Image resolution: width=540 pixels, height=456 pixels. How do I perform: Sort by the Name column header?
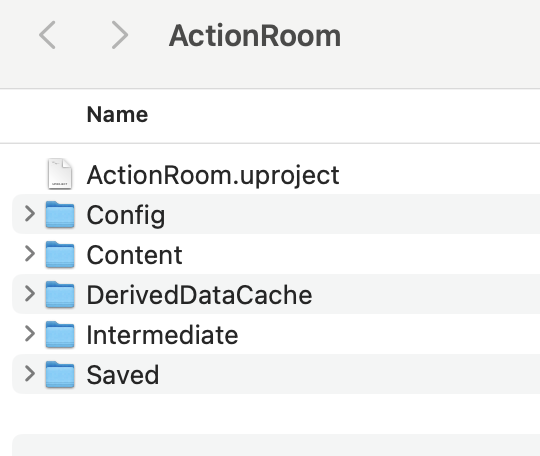117,114
